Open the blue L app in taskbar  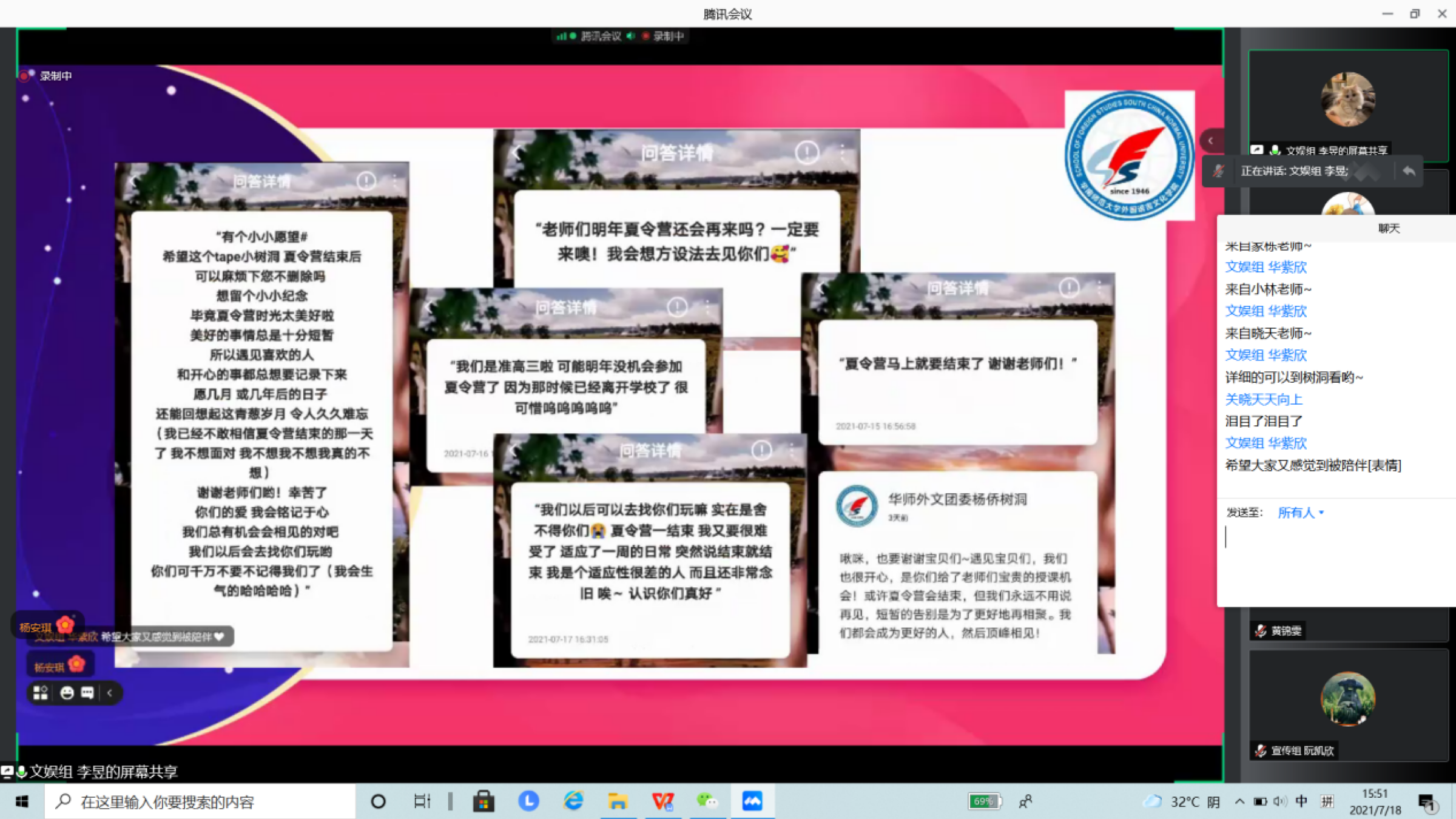(528, 801)
